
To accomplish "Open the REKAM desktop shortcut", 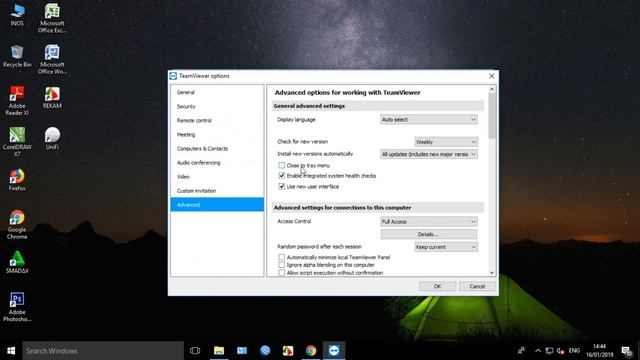I will tap(52, 98).
